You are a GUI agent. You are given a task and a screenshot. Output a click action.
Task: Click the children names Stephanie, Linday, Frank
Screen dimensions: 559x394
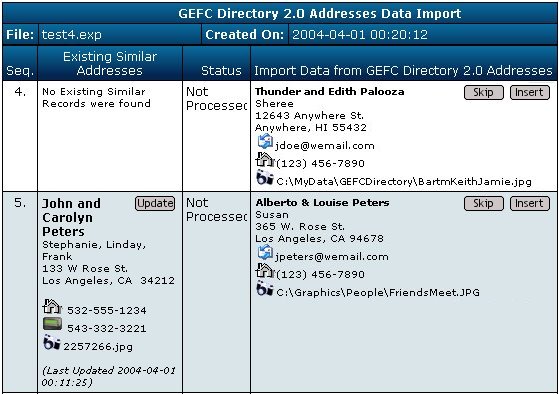coord(94,250)
